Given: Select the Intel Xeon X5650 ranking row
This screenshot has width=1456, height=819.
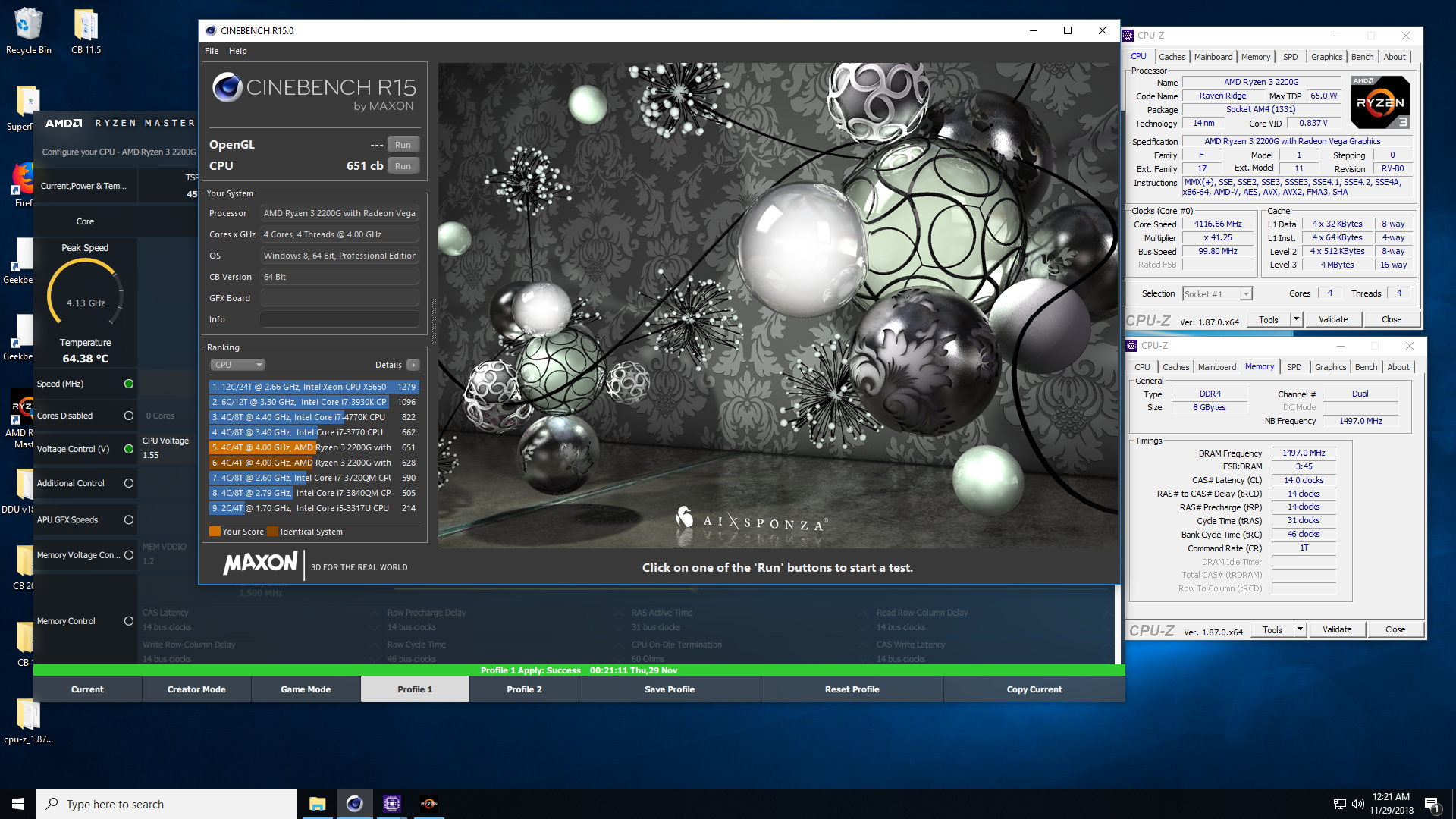Looking at the screenshot, I should [x=314, y=387].
